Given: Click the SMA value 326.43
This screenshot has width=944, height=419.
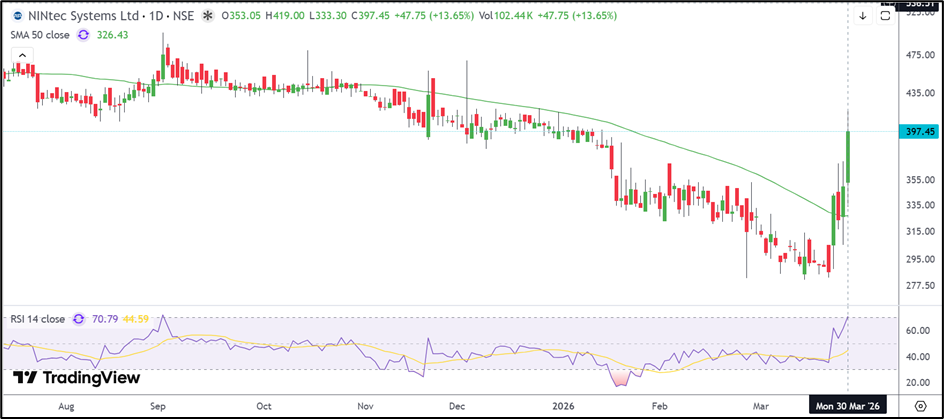Looking at the screenshot, I should [x=111, y=35].
